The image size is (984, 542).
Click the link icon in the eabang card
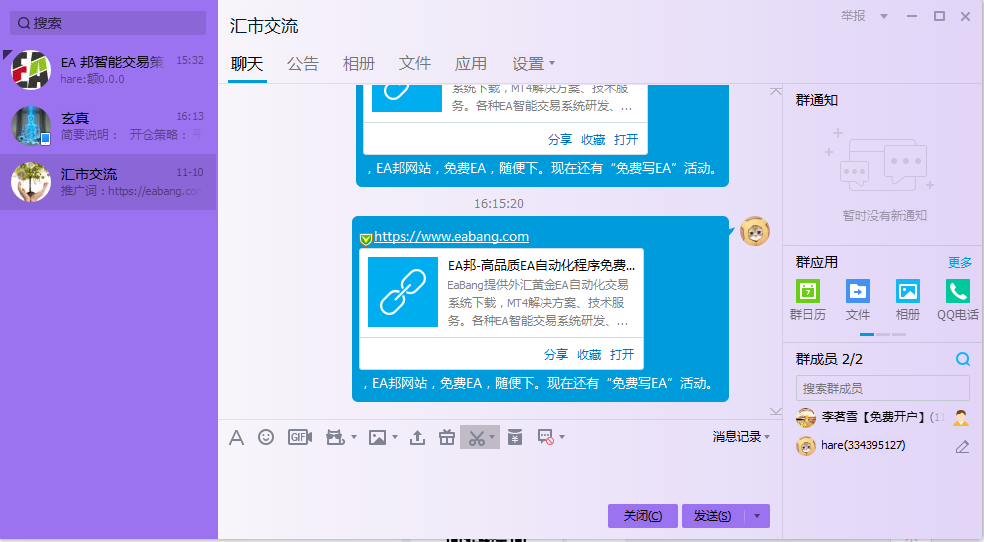403,292
